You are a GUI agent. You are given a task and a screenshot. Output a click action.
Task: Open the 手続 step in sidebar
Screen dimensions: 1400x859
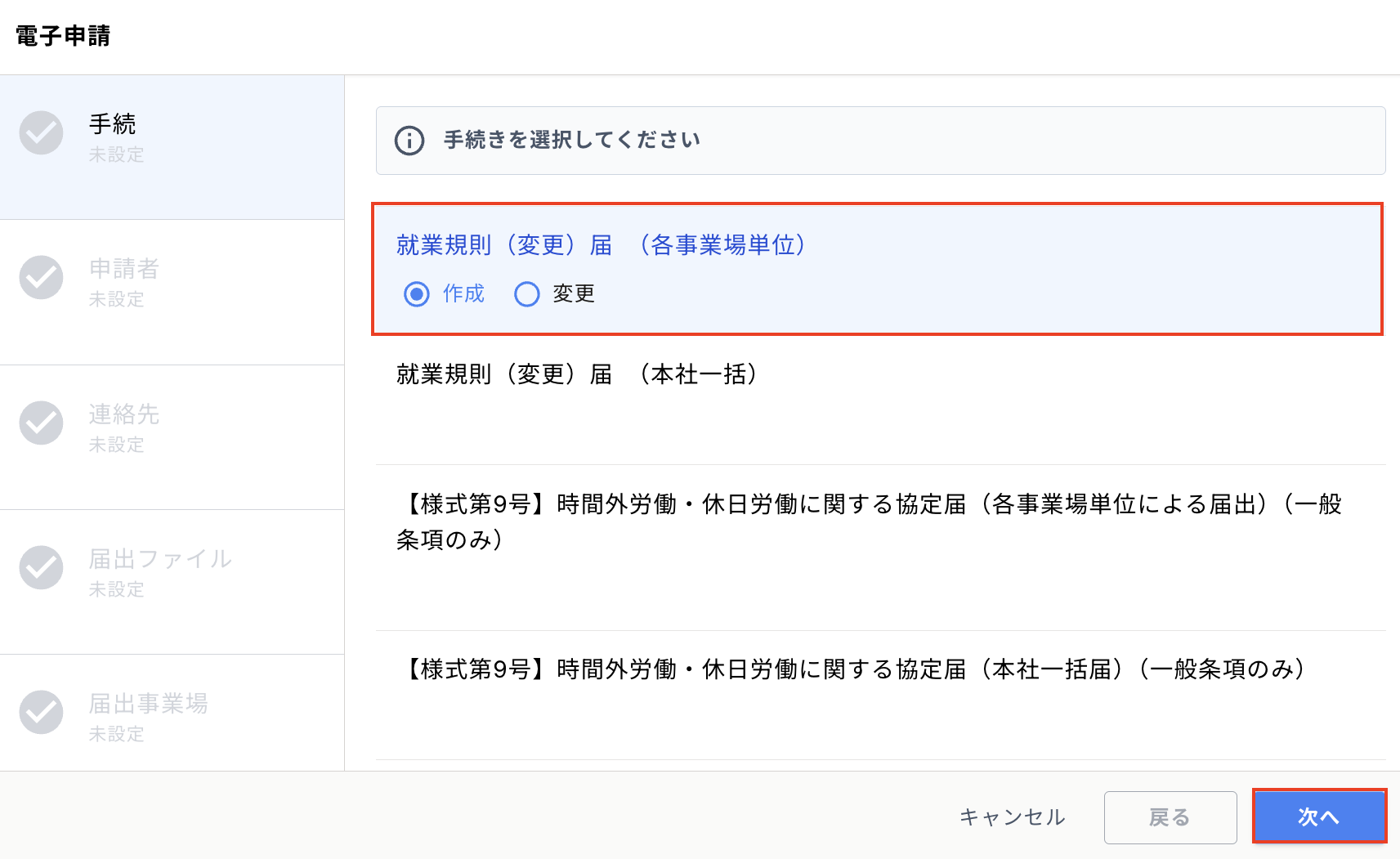point(172,147)
